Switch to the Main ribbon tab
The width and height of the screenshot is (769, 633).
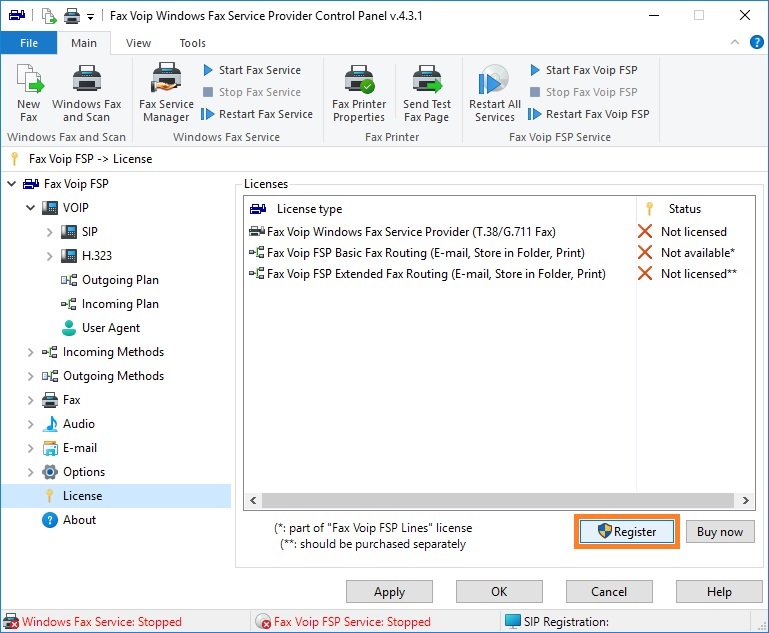(x=84, y=43)
